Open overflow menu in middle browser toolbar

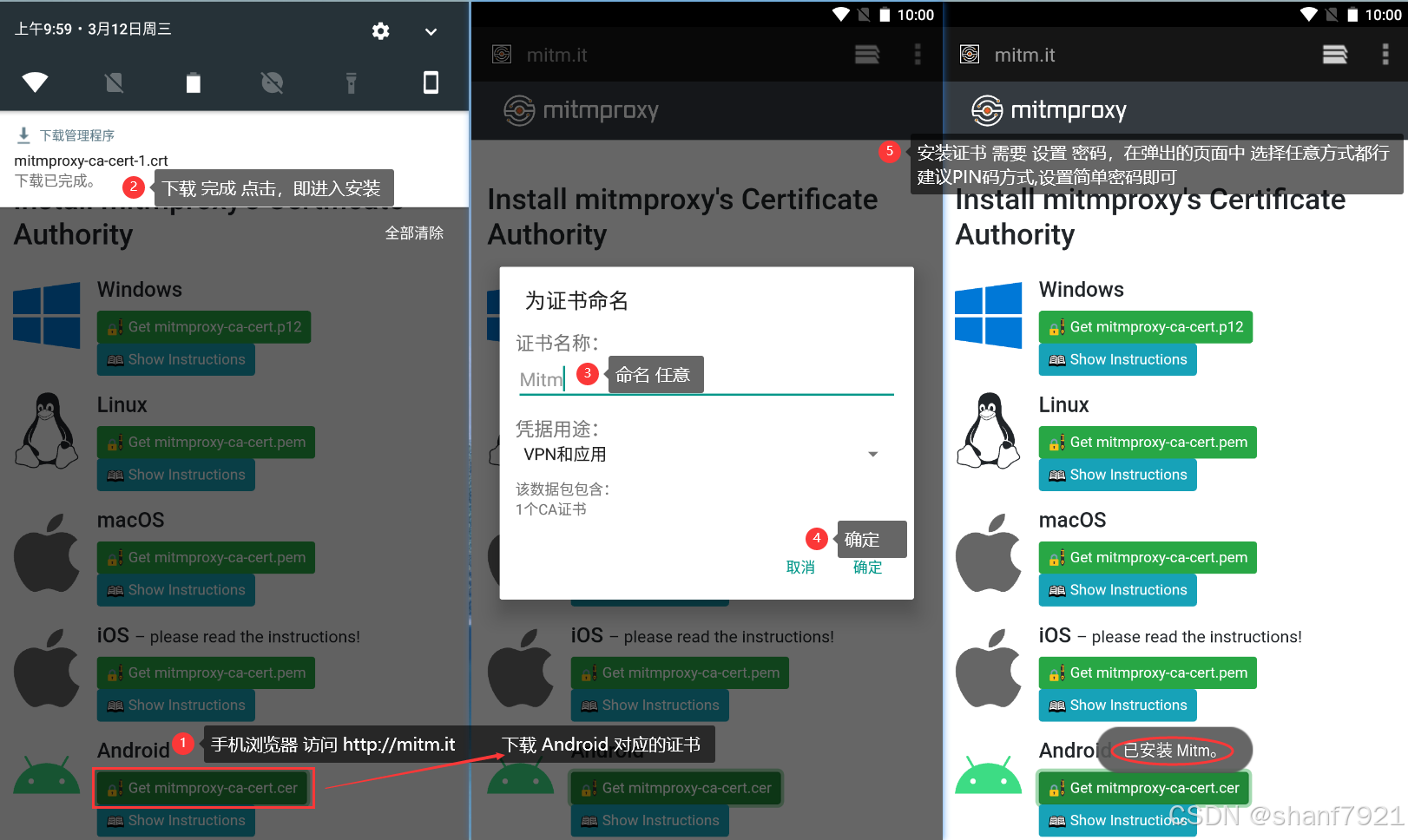tap(918, 55)
